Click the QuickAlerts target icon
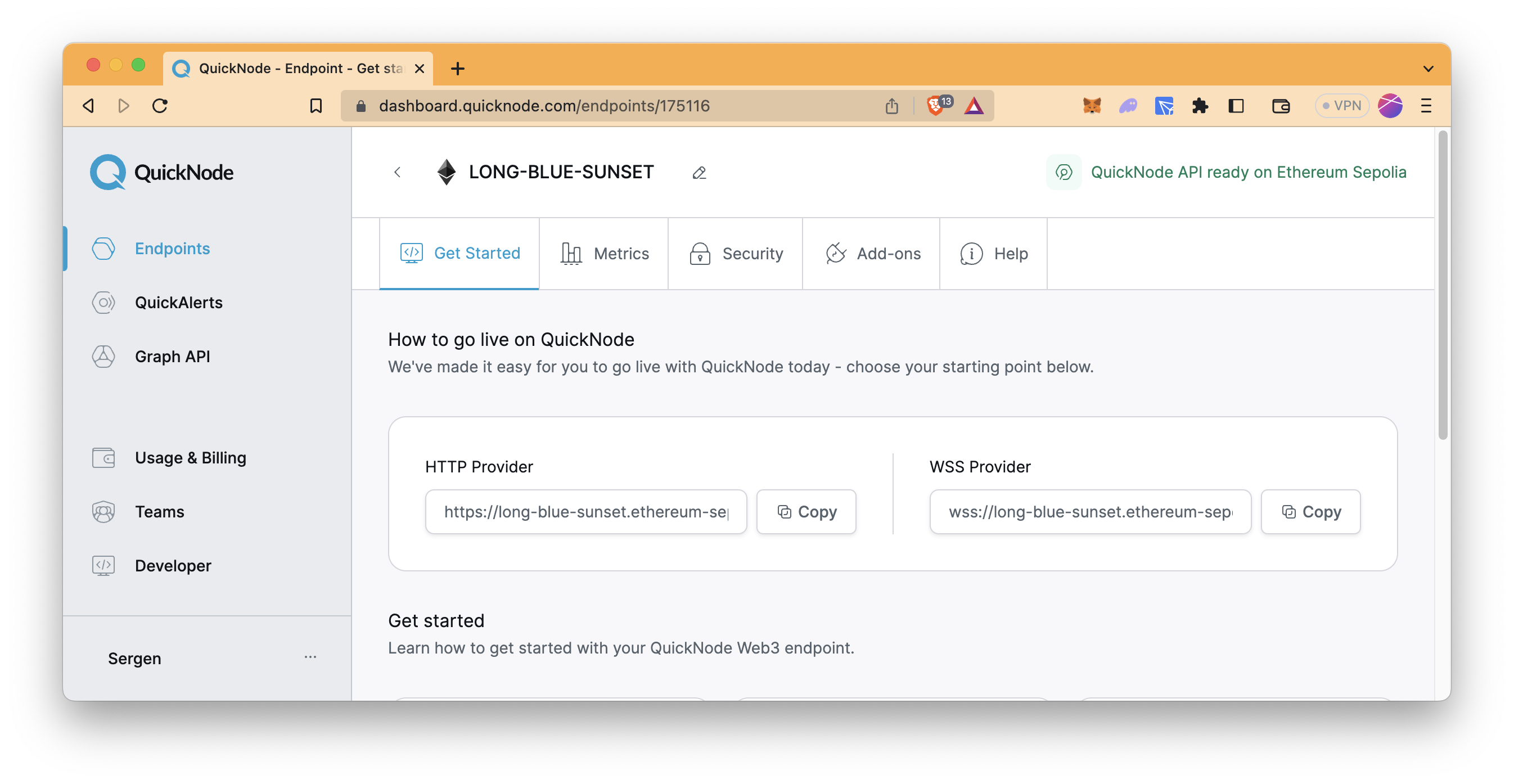The image size is (1514, 784). coord(103,303)
